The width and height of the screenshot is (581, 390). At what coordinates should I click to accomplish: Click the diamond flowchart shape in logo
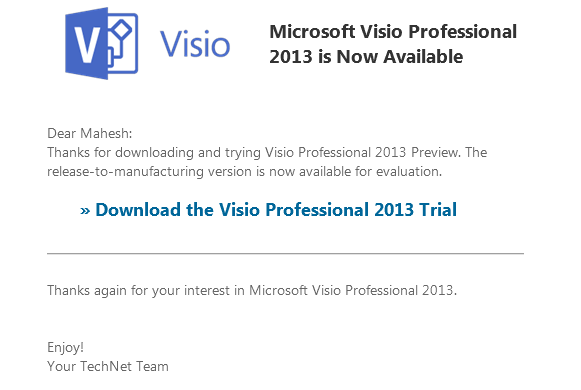tap(122, 30)
